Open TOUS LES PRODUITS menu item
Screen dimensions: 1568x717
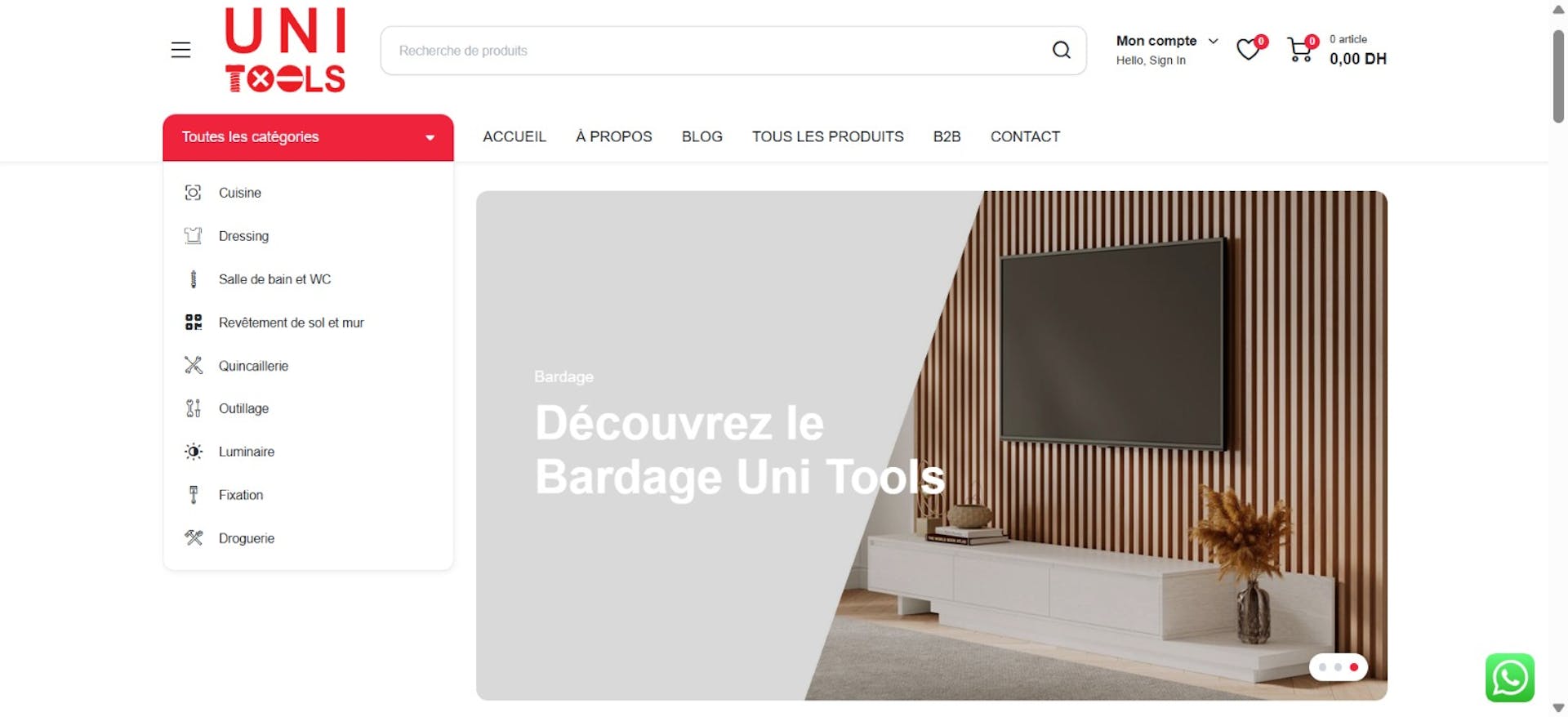pos(827,136)
